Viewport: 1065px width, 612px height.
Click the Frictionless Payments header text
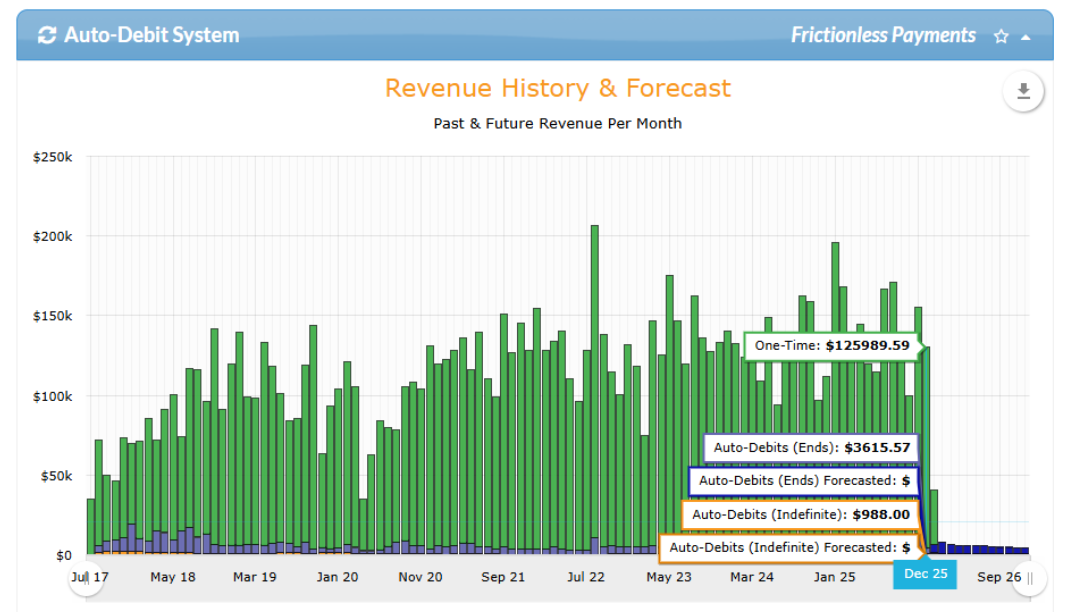[x=883, y=35]
